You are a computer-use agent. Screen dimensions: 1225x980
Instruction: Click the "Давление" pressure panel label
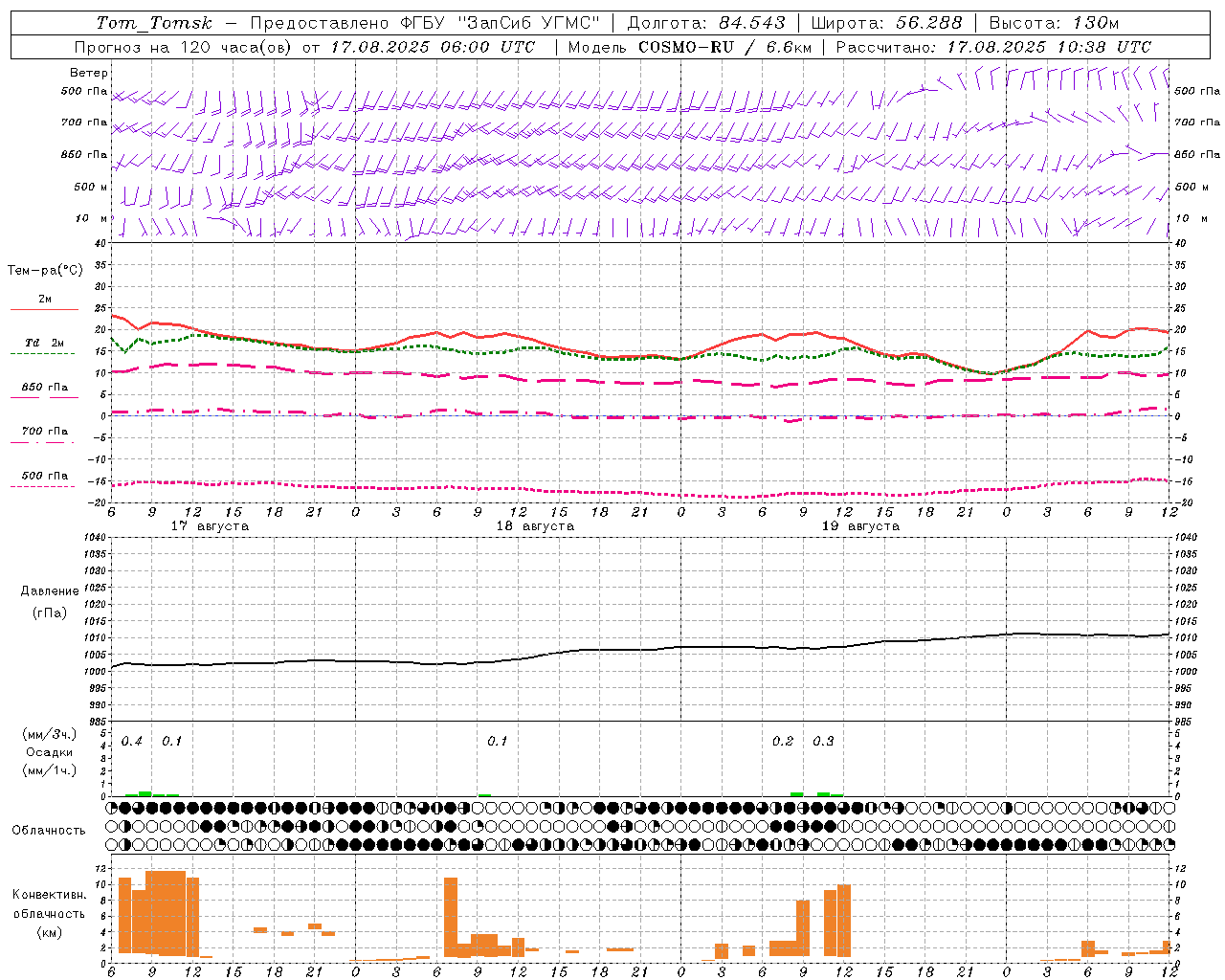tap(50, 591)
